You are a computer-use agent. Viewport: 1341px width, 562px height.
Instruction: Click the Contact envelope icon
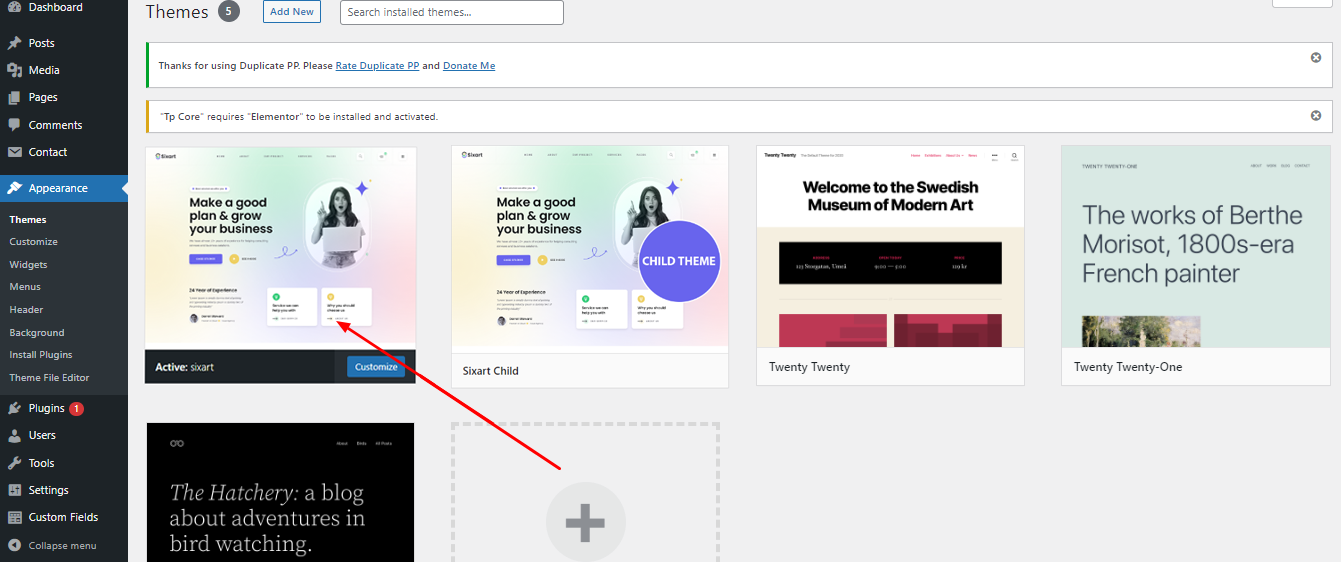pos(14,152)
